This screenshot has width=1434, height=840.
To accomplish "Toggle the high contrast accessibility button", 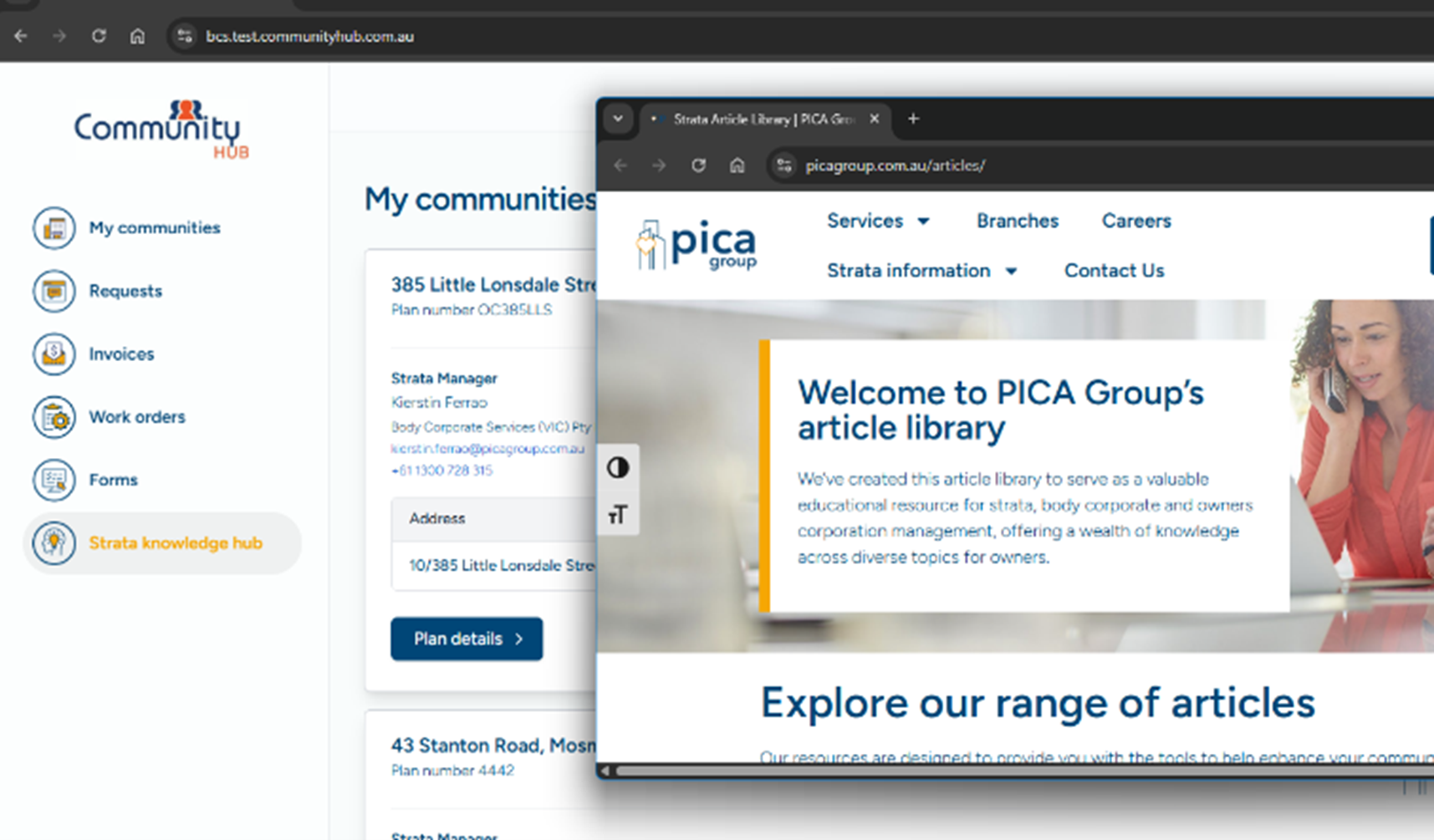I will [x=618, y=467].
